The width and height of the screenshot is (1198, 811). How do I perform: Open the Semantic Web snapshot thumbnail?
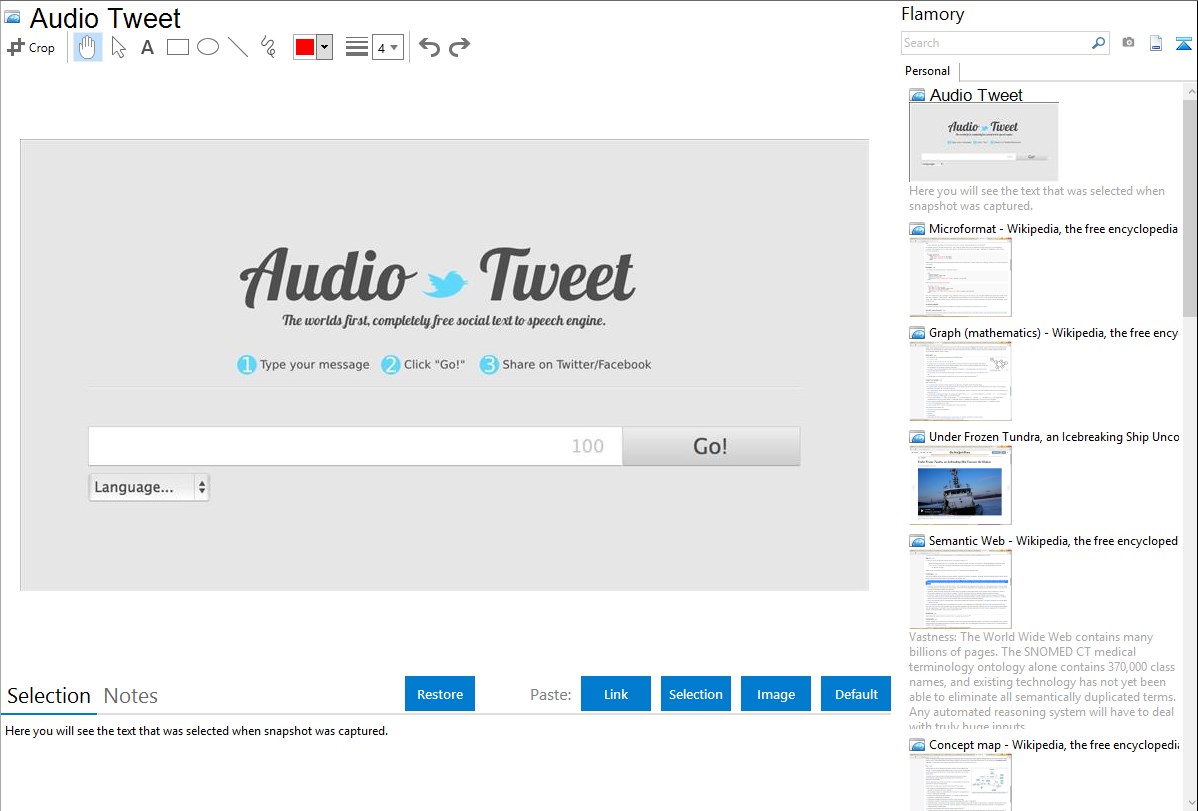(x=960, y=589)
